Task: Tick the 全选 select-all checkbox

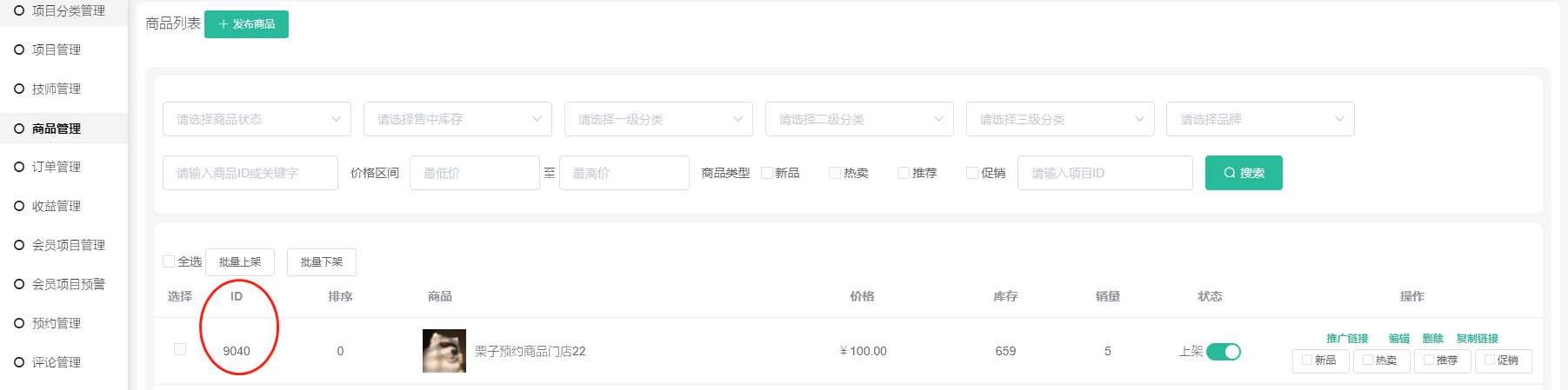Action: click(x=169, y=261)
